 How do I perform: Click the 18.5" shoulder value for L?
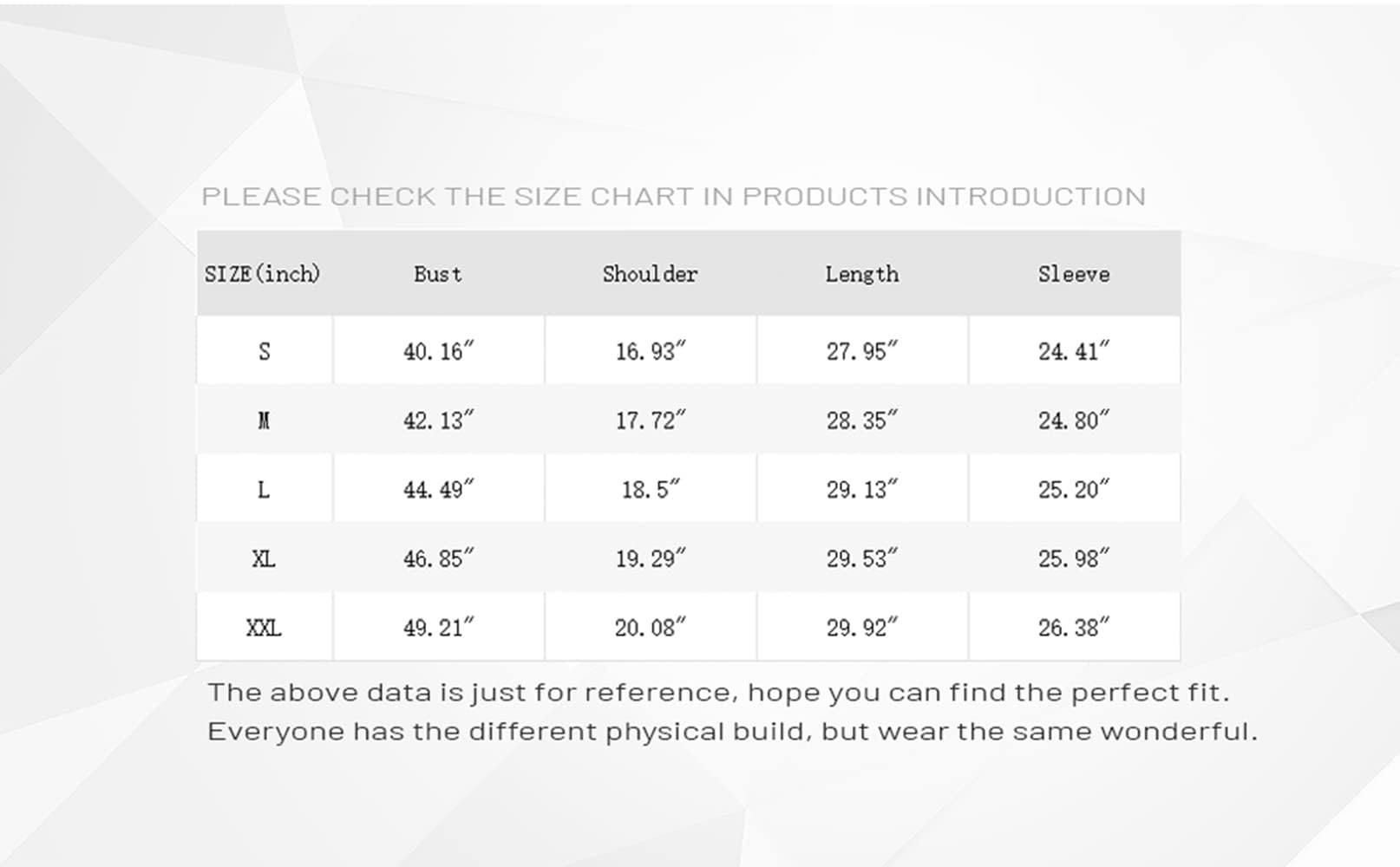tap(650, 490)
